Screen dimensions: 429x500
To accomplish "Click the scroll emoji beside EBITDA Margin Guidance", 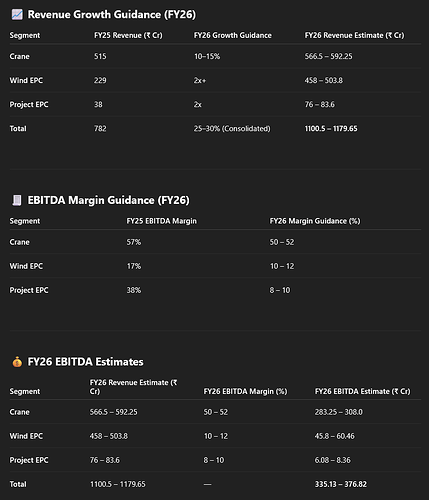I will (17, 200).
